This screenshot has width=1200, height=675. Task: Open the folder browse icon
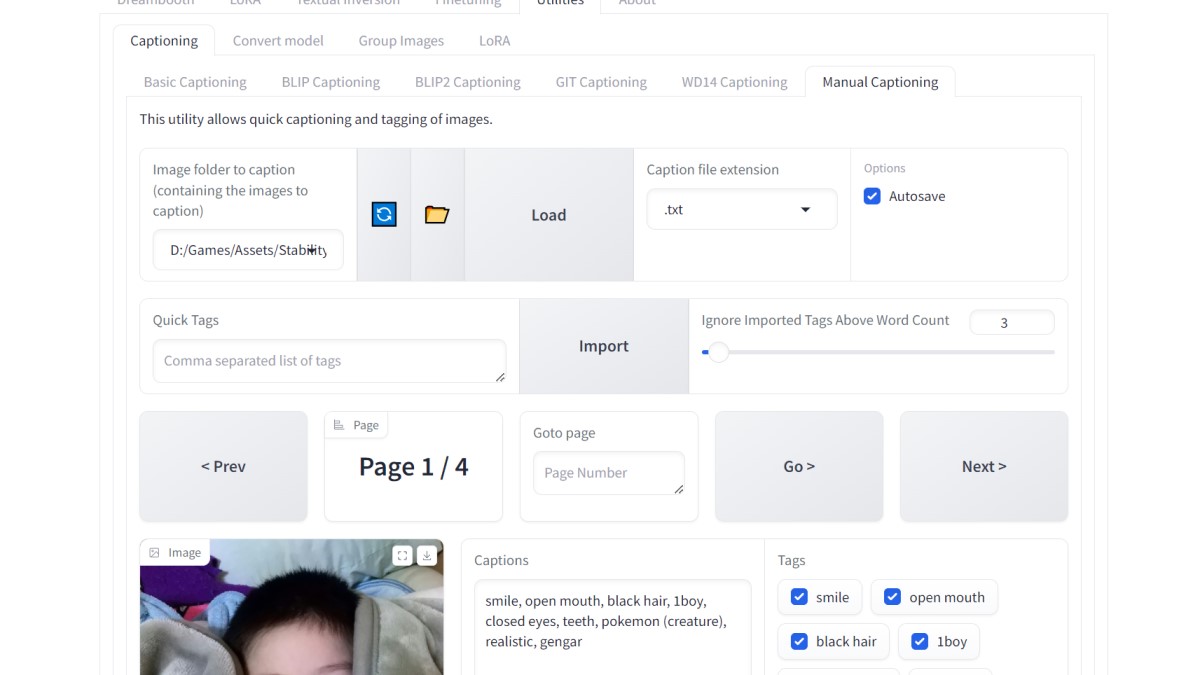click(x=437, y=214)
